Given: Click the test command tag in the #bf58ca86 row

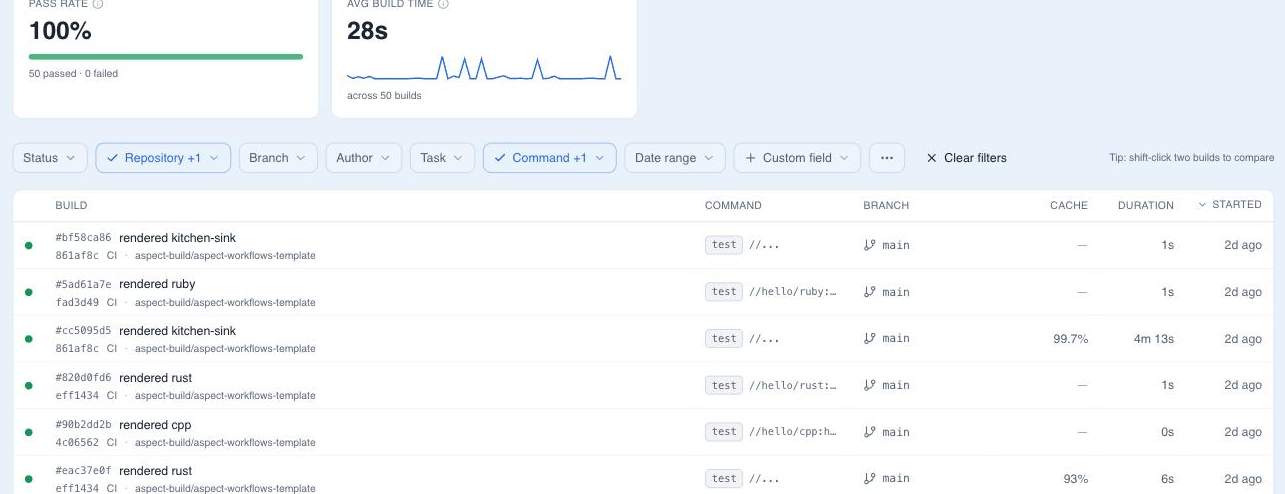Looking at the screenshot, I should point(724,245).
